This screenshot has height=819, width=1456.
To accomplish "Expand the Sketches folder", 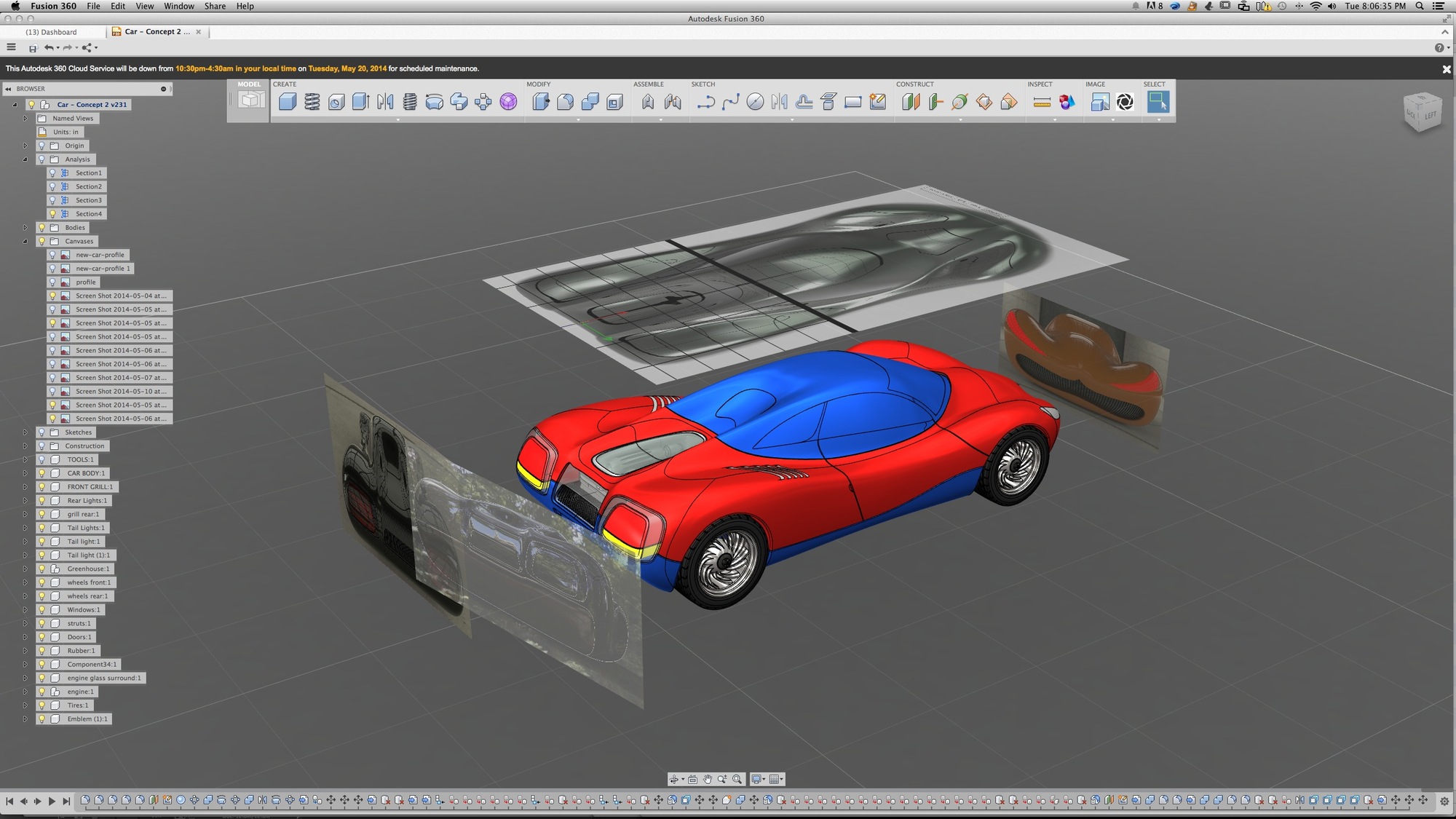I will pyautogui.click(x=25, y=432).
